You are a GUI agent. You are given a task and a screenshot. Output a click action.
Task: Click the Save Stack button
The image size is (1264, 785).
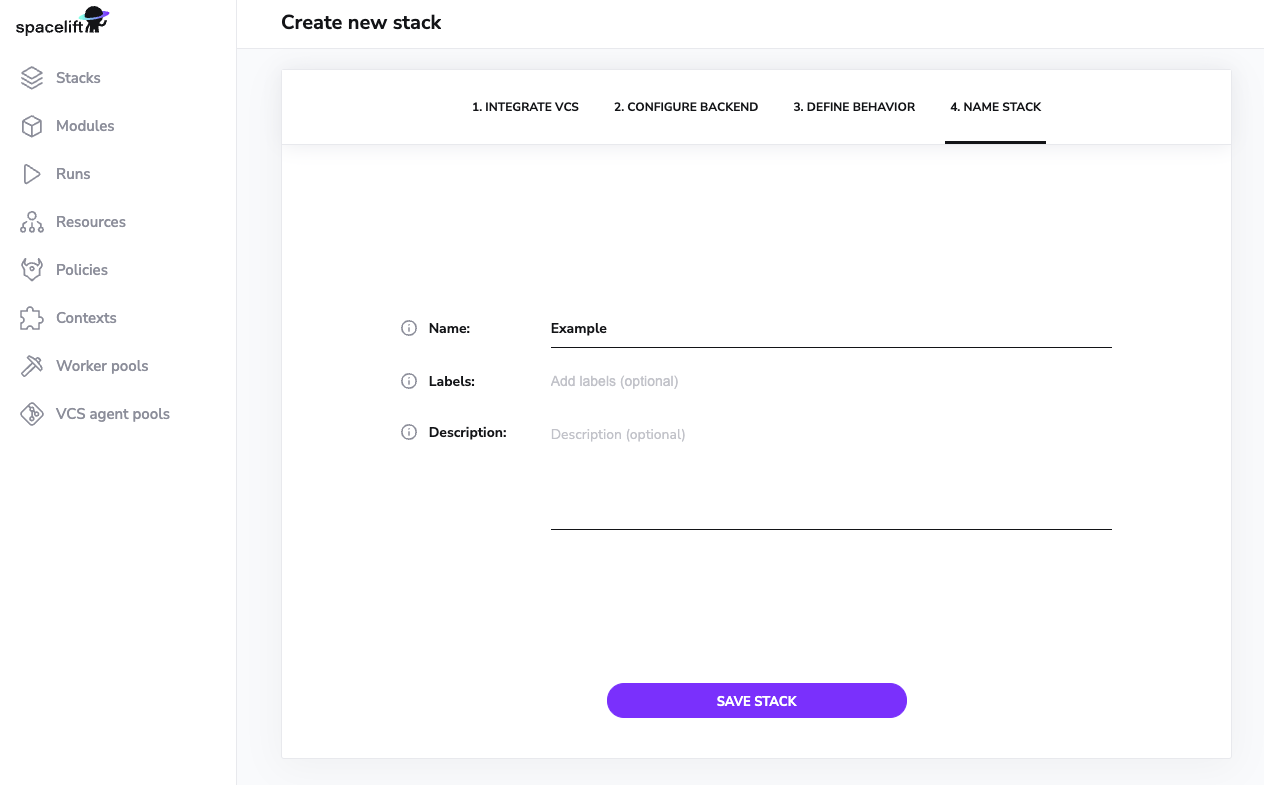[x=757, y=701]
